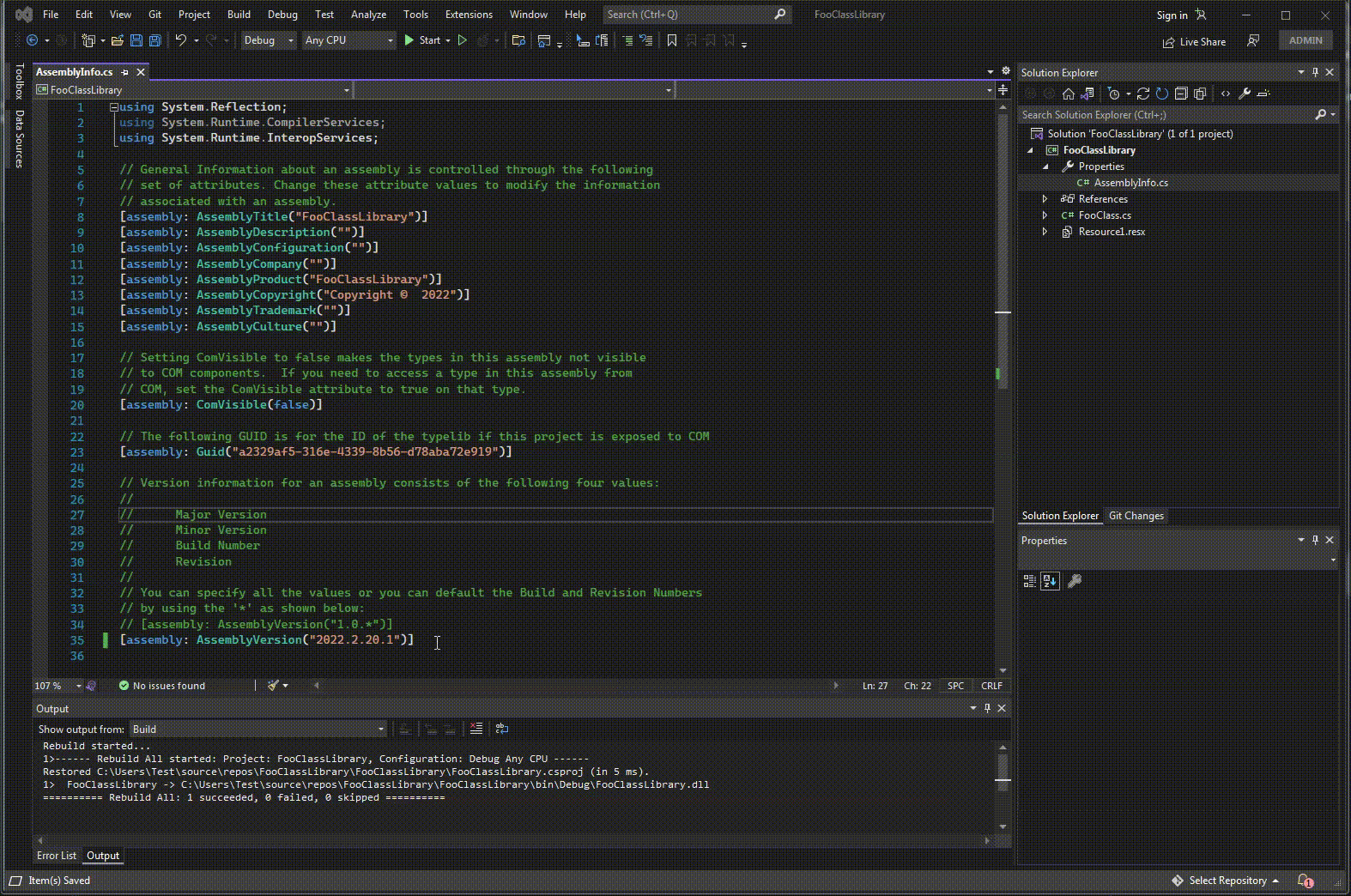This screenshot has width=1351, height=896.
Task: Close the AssemblyInfo.cs editor tab
Action: click(141, 72)
